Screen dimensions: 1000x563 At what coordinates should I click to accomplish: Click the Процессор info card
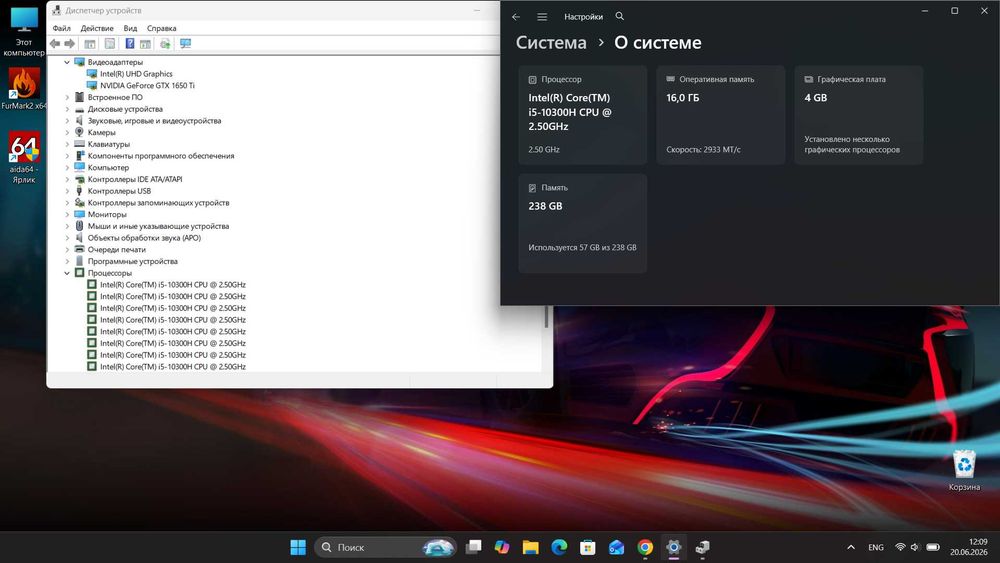coord(582,115)
